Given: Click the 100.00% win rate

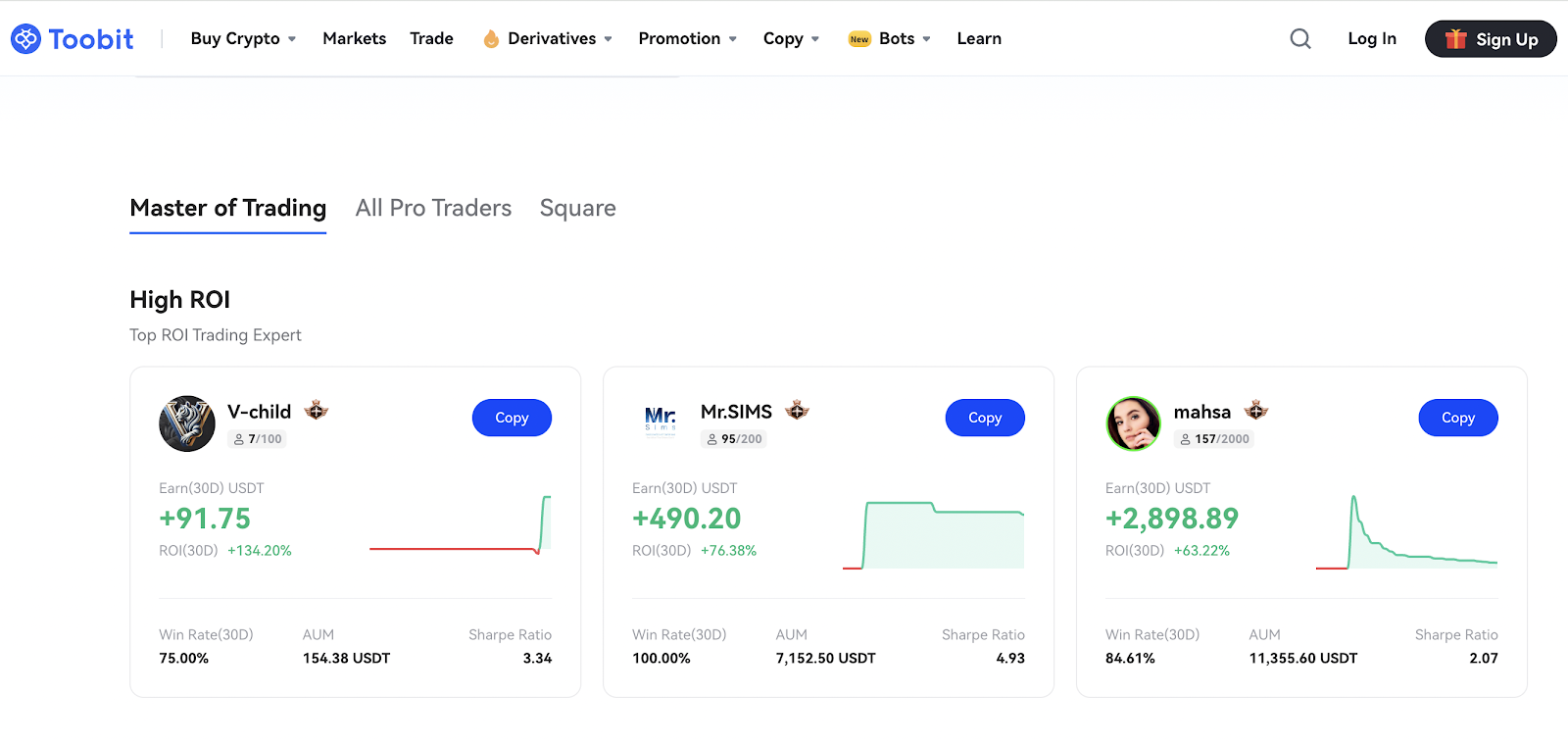Looking at the screenshot, I should point(661,659).
